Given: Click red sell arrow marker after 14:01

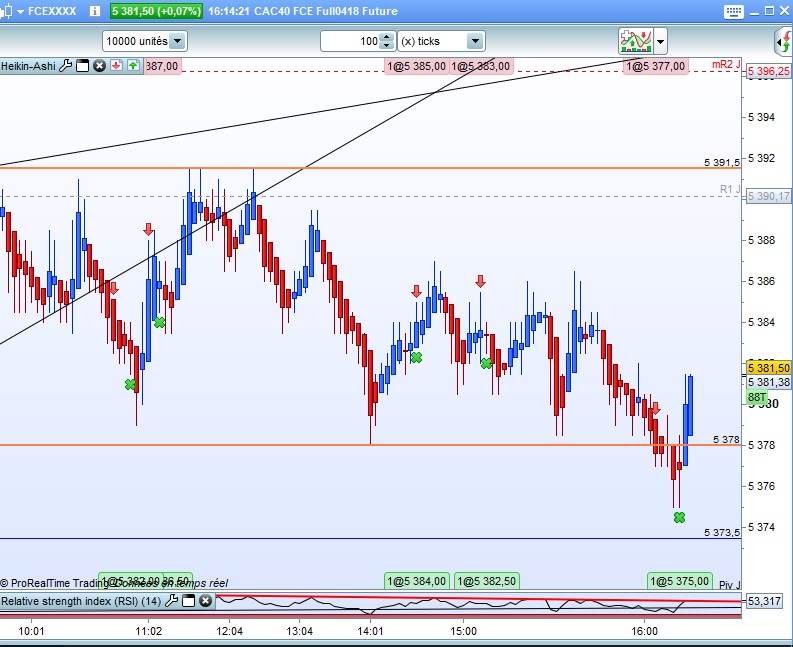Looking at the screenshot, I should (416, 291).
